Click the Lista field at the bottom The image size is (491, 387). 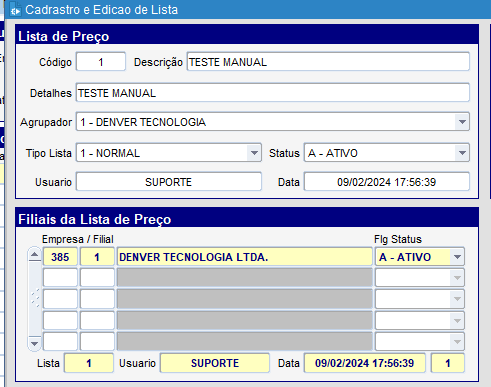click(x=89, y=363)
